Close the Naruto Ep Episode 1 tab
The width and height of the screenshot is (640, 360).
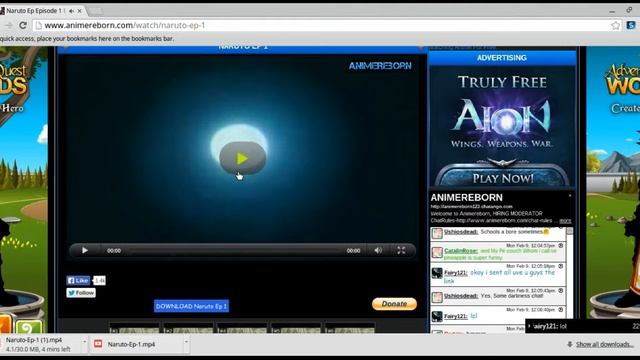tap(80, 11)
